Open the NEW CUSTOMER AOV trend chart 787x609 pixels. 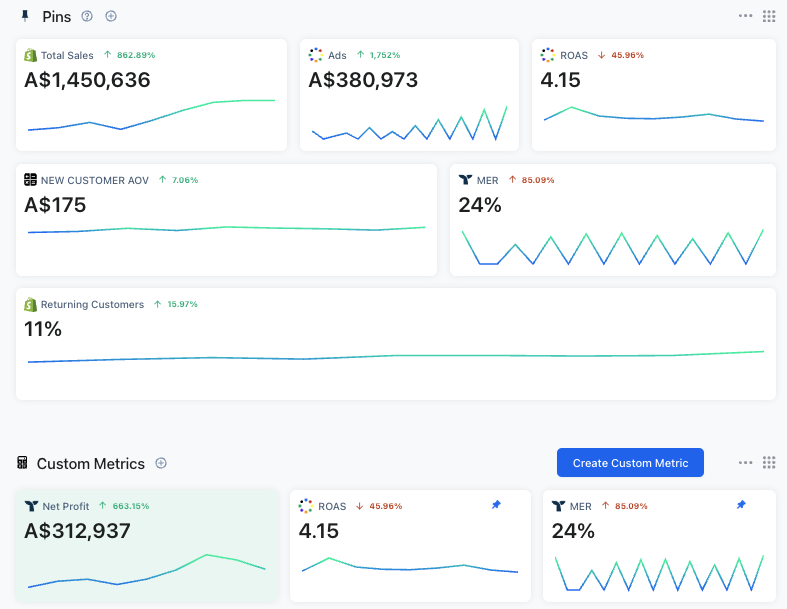[226, 229]
